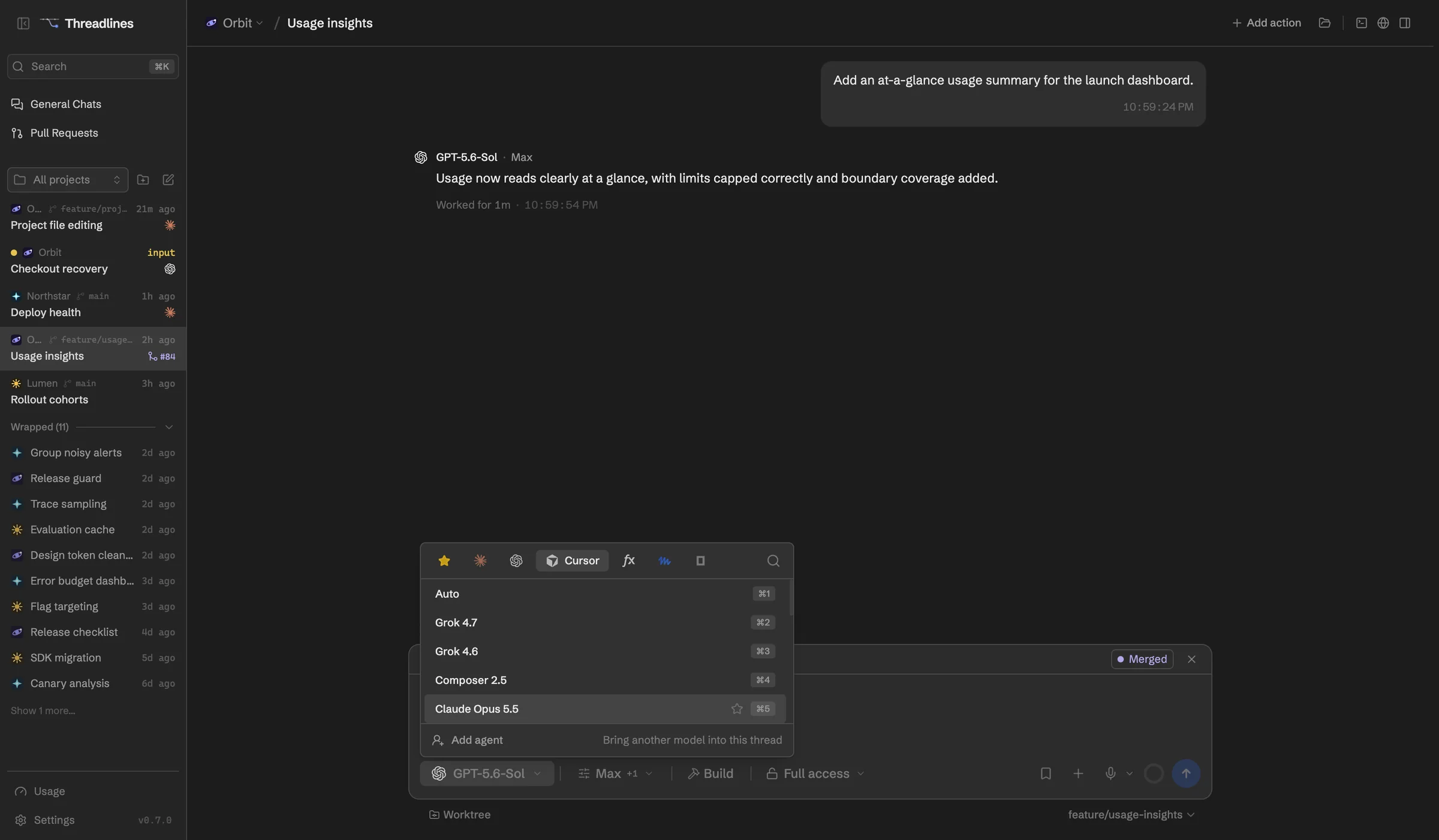Open the feature/usage-insights branch dropdown
Screen dimensions: 1439x840
[x=1131, y=815]
